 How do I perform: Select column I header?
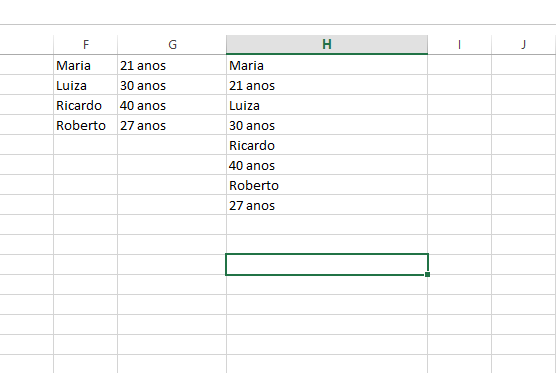point(460,45)
